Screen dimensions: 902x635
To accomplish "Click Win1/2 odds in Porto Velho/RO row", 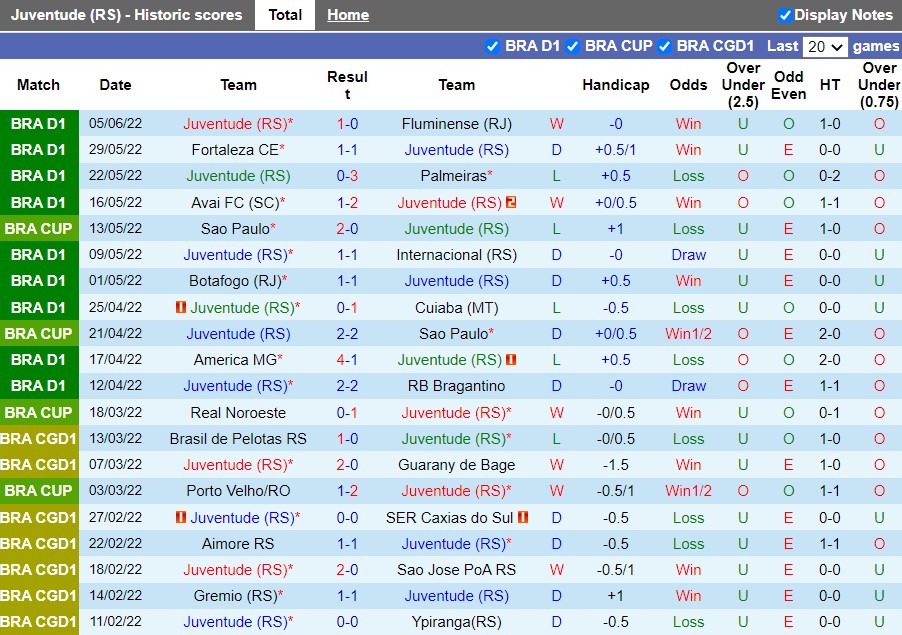I will [x=688, y=491].
